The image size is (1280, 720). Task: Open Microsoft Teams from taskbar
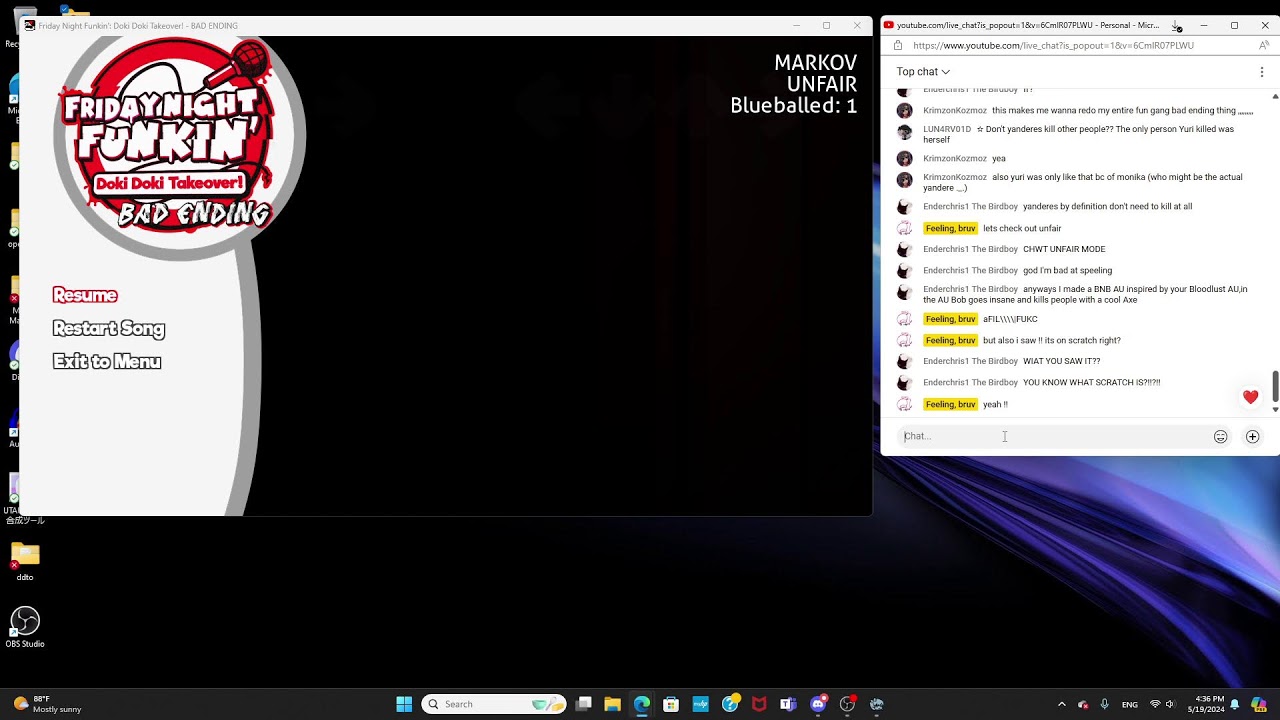pyautogui.click(x=788, y=704)
